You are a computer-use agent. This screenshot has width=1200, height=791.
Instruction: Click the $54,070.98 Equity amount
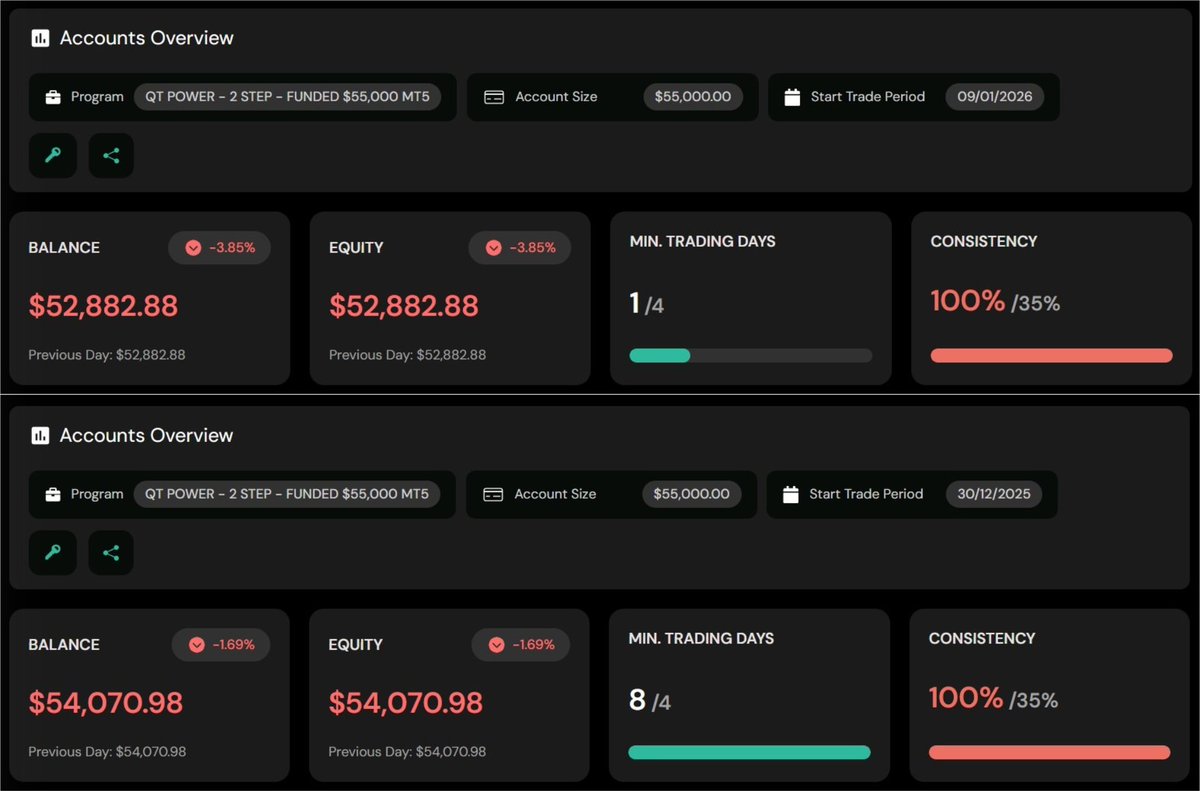coord(406,703)
